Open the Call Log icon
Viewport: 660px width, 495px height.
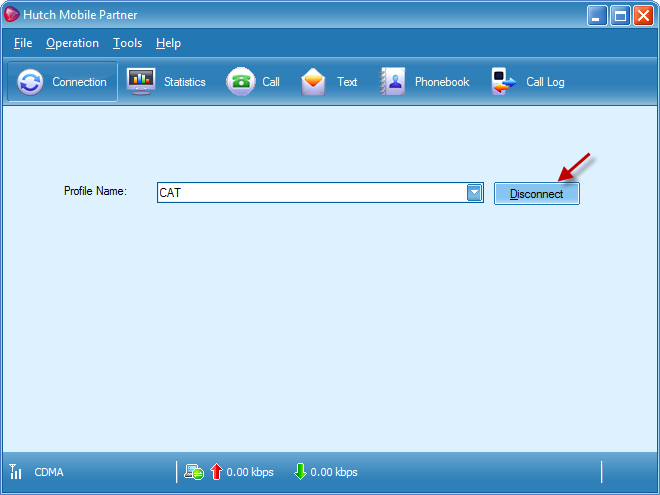503,81
